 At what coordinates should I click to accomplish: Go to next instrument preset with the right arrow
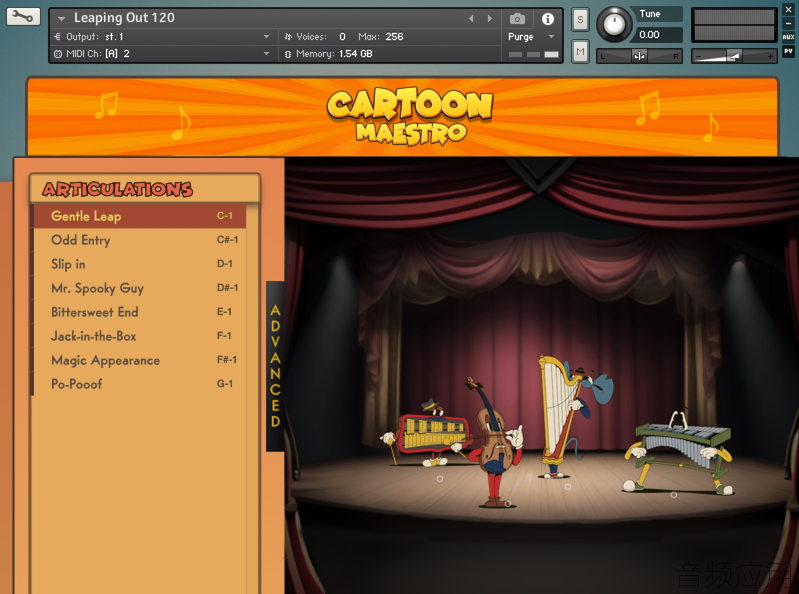click(x=490, y=19)
